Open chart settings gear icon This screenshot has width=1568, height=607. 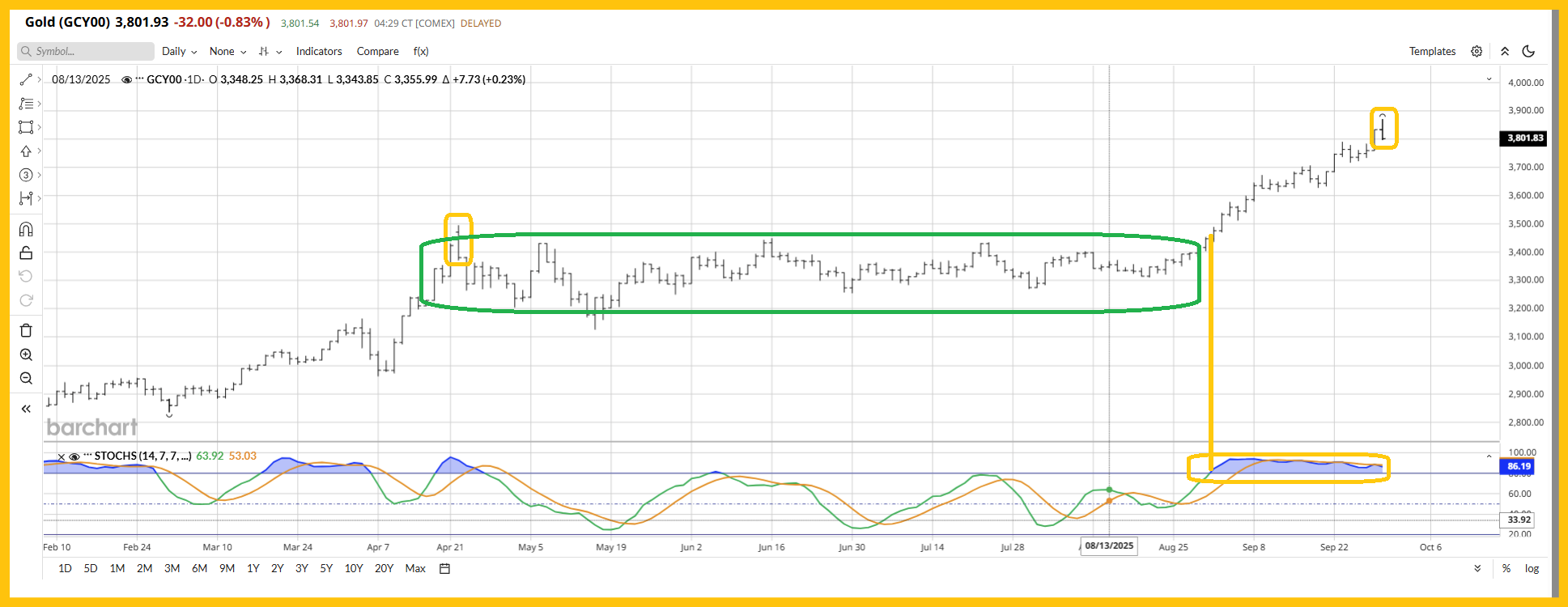pyautogui.click(x=1477, y=51)
